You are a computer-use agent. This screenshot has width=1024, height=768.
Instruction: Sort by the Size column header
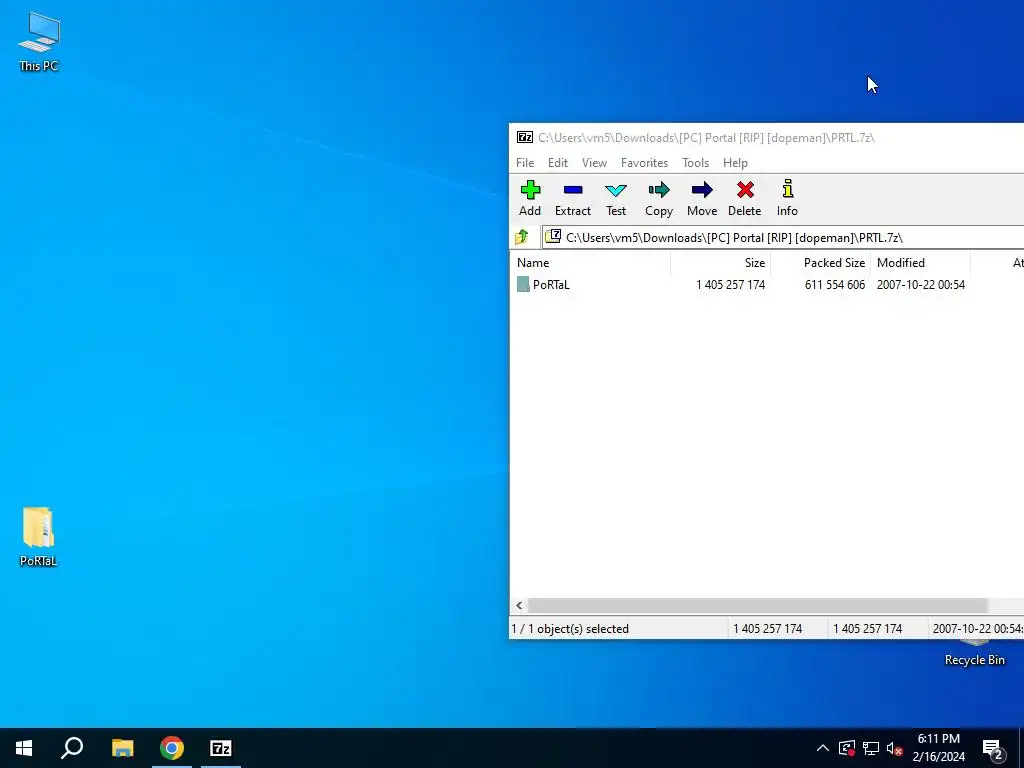point(720,263)
